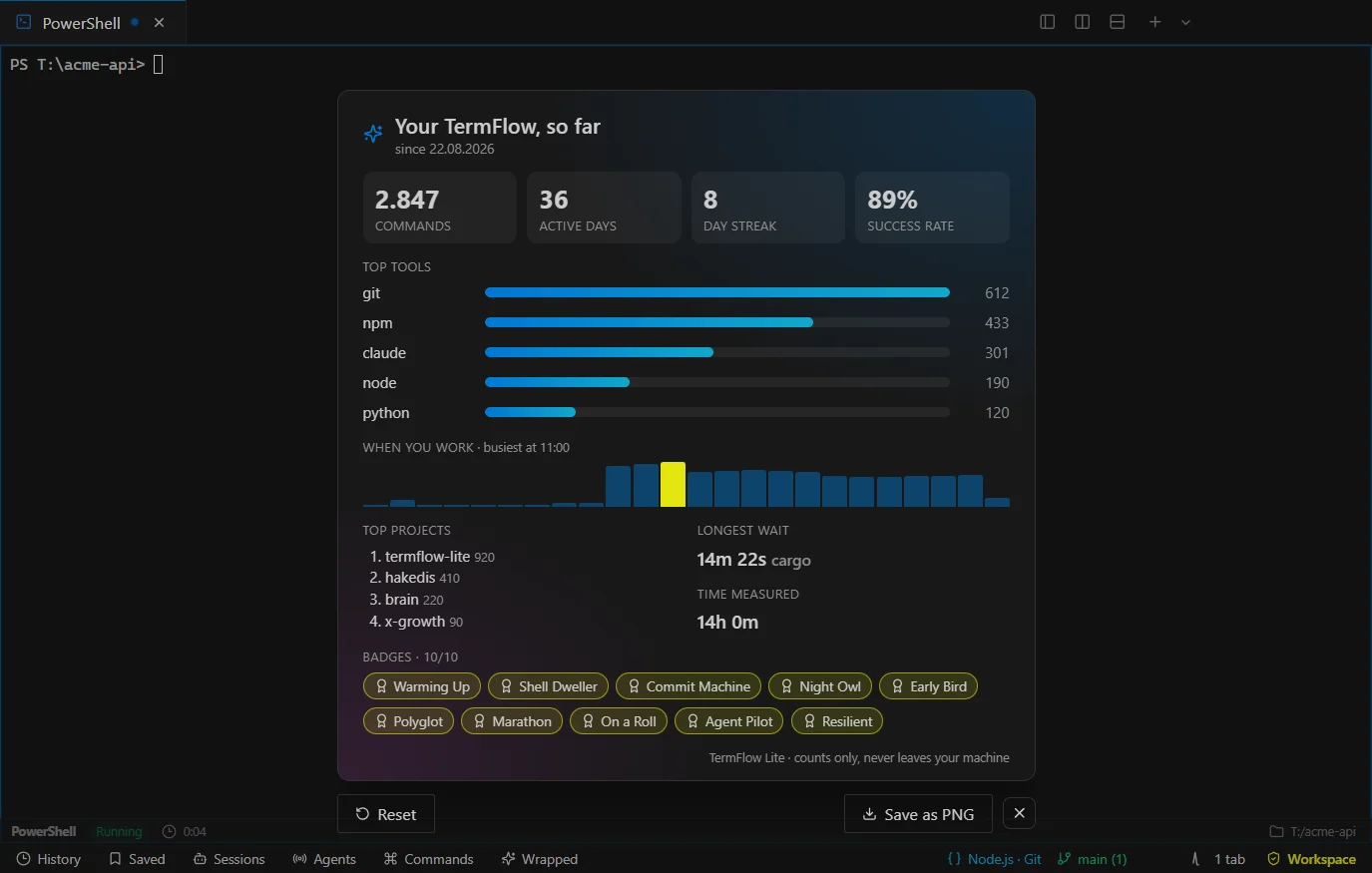Image resolution: width=1372 pixels, height=873 pixels.
Task: Click the node usage bar
Action: [x=717, y=382]
